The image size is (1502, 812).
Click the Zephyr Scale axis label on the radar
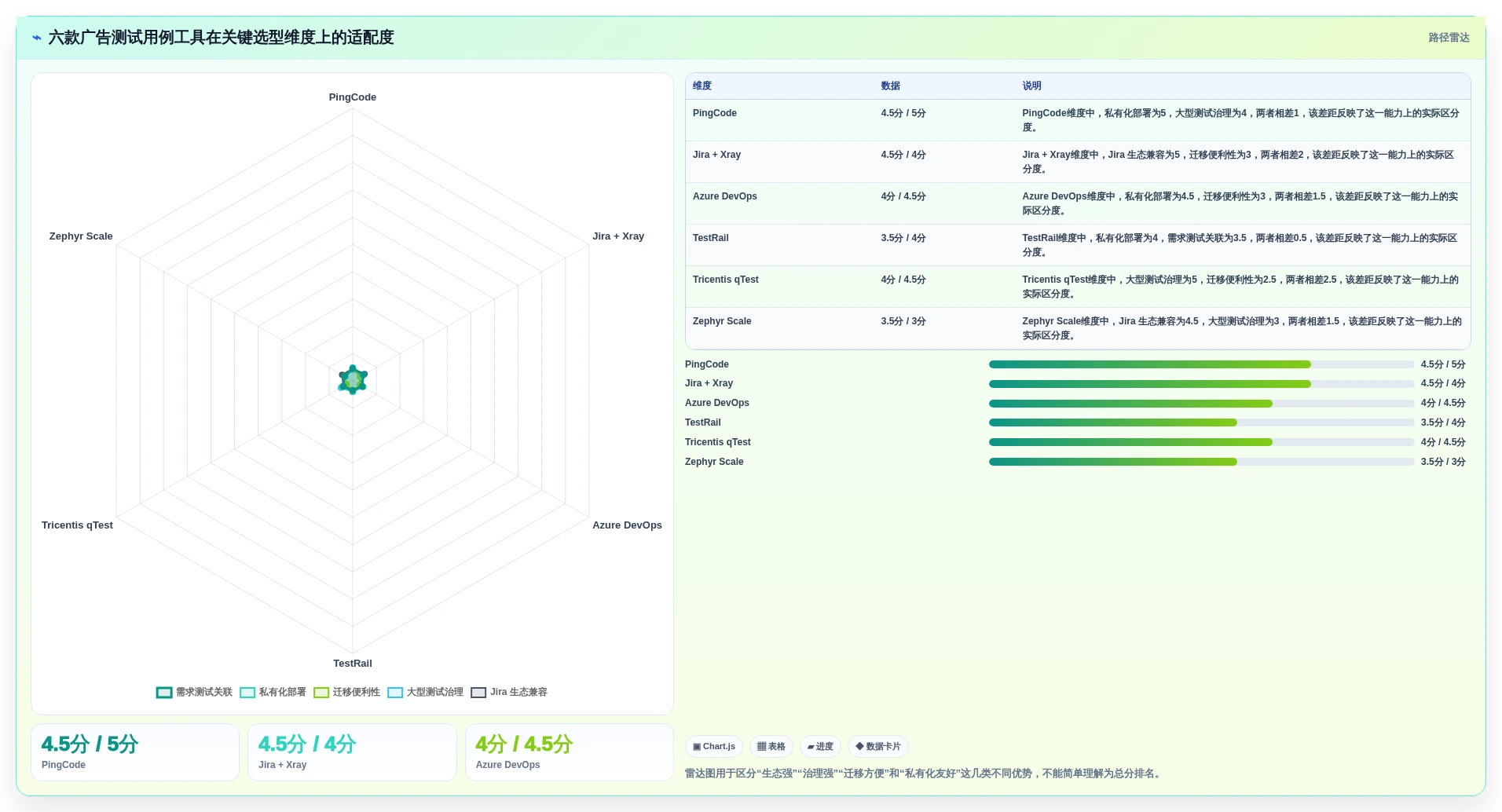click(x=81, y=236)
